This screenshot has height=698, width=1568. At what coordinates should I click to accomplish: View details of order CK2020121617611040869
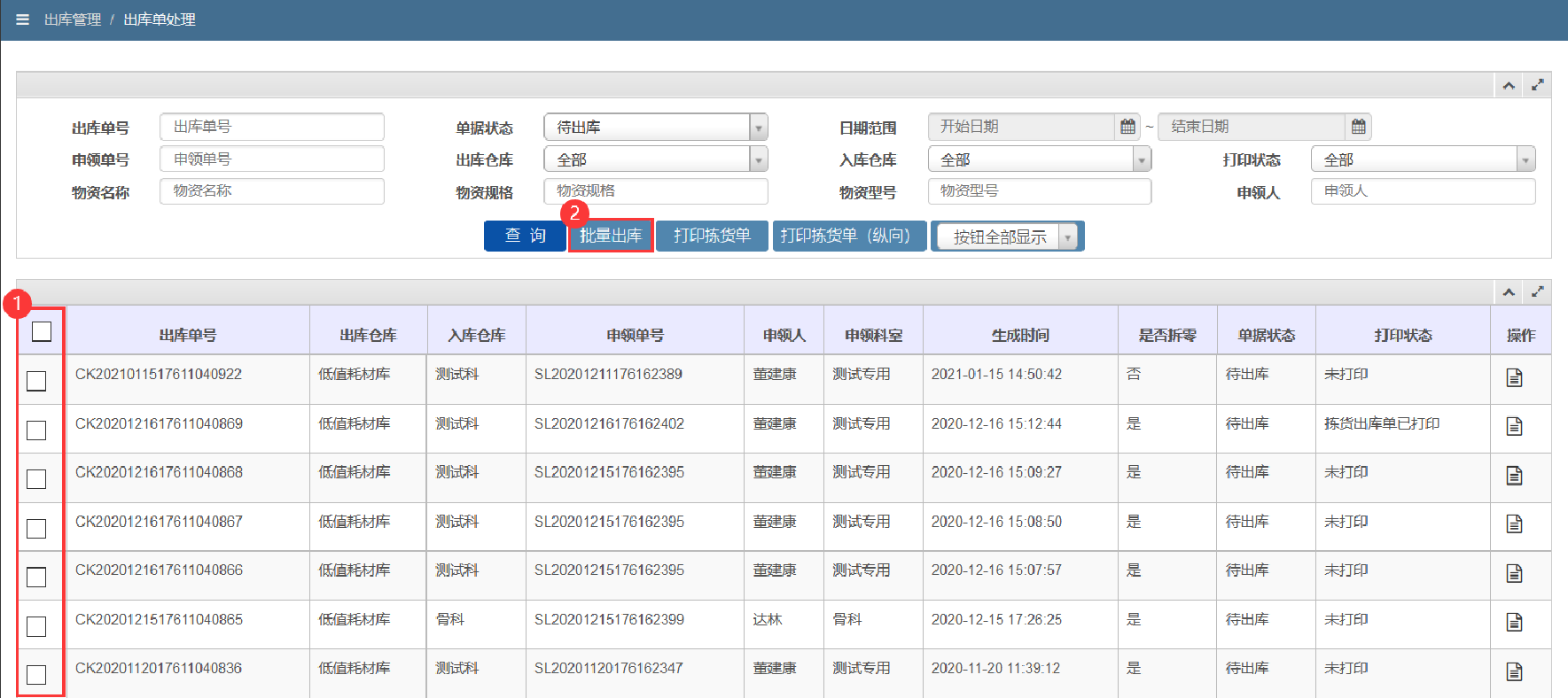point(1514,427)
